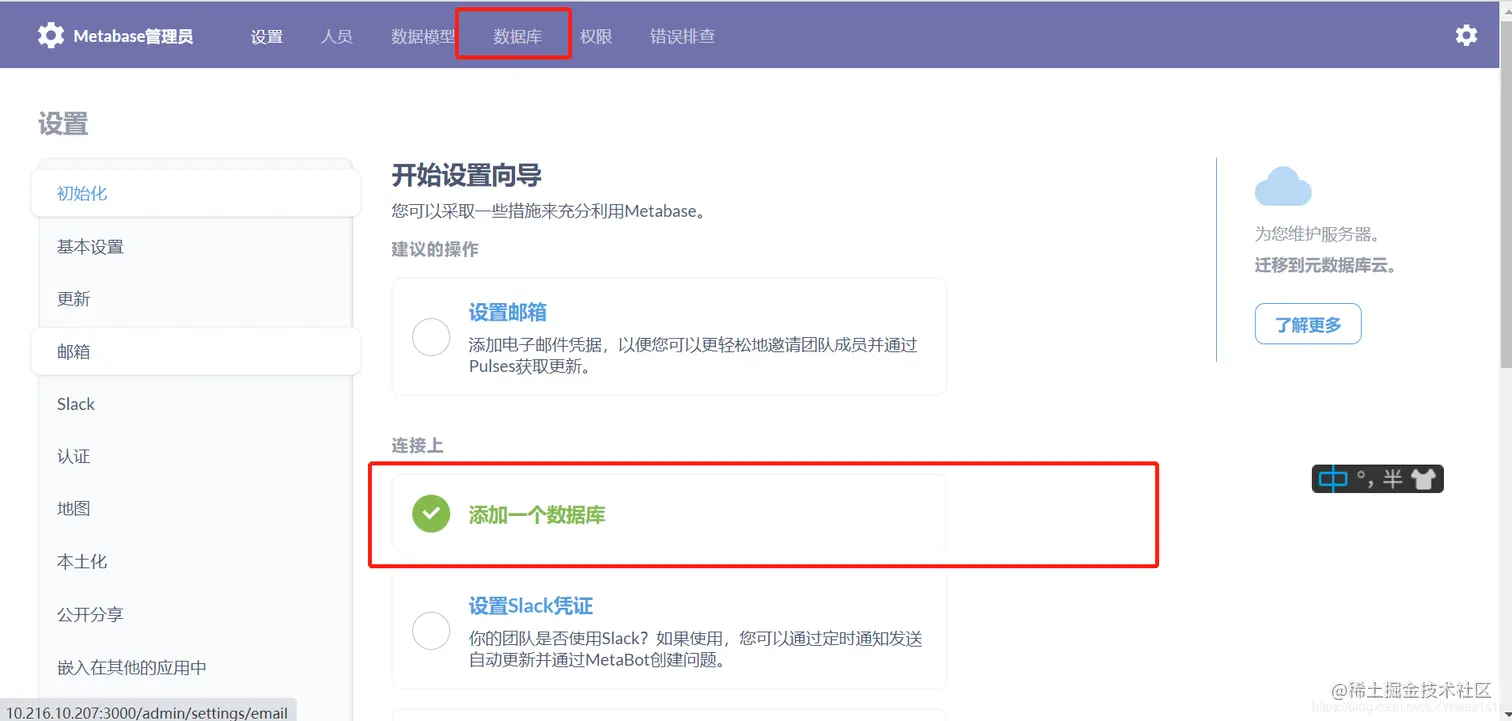Viewport: 1512px width, 721px height.
Task: Click the cloud icon in the sidebar
Action: pyautogui.click(x=1283, y=187)
